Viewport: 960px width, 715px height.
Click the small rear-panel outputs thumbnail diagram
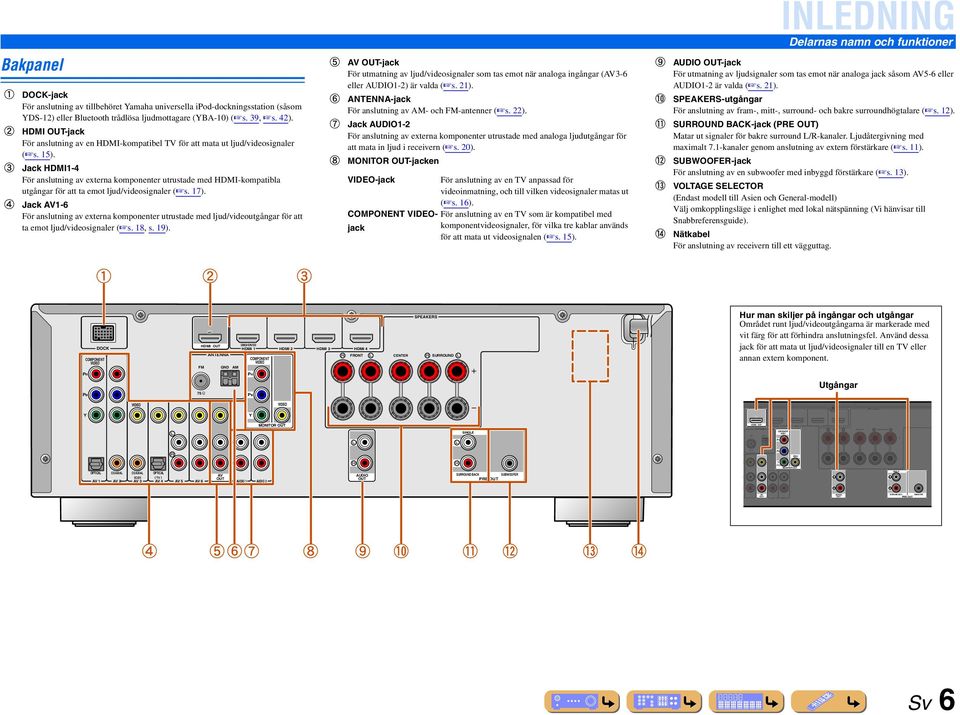coord(836,454)
